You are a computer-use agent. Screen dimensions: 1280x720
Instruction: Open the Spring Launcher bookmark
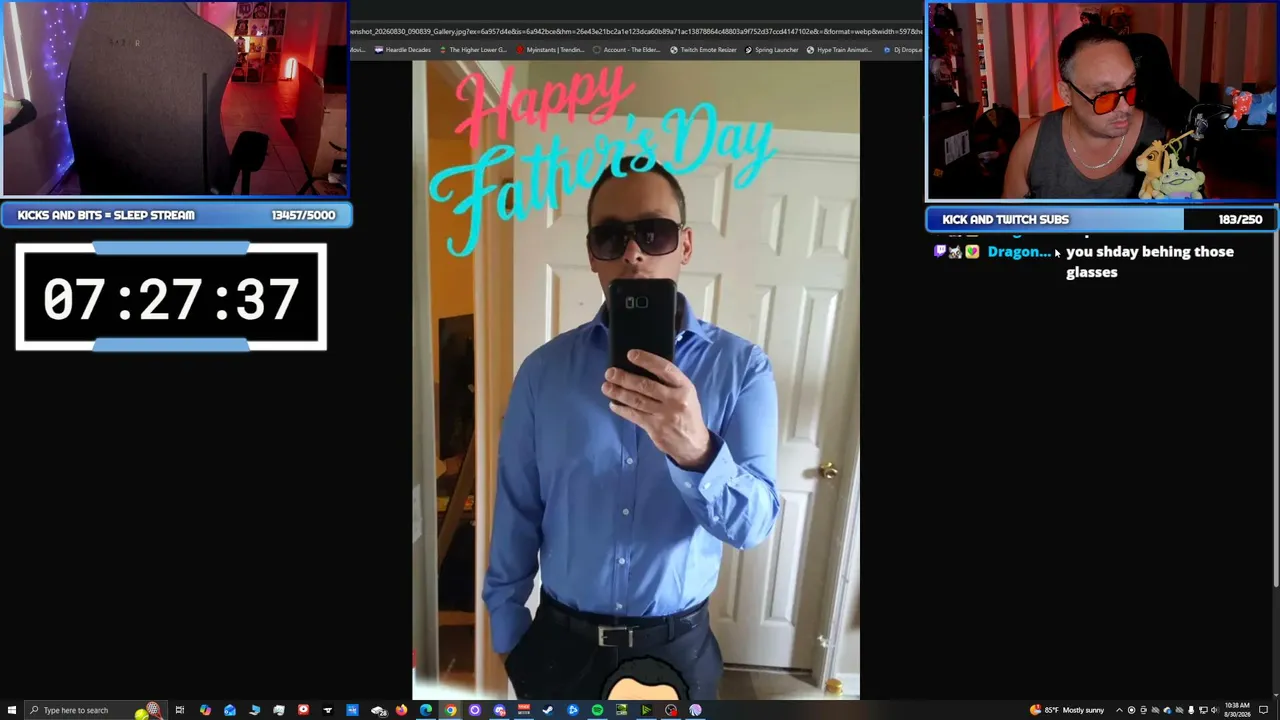point(771,50)
